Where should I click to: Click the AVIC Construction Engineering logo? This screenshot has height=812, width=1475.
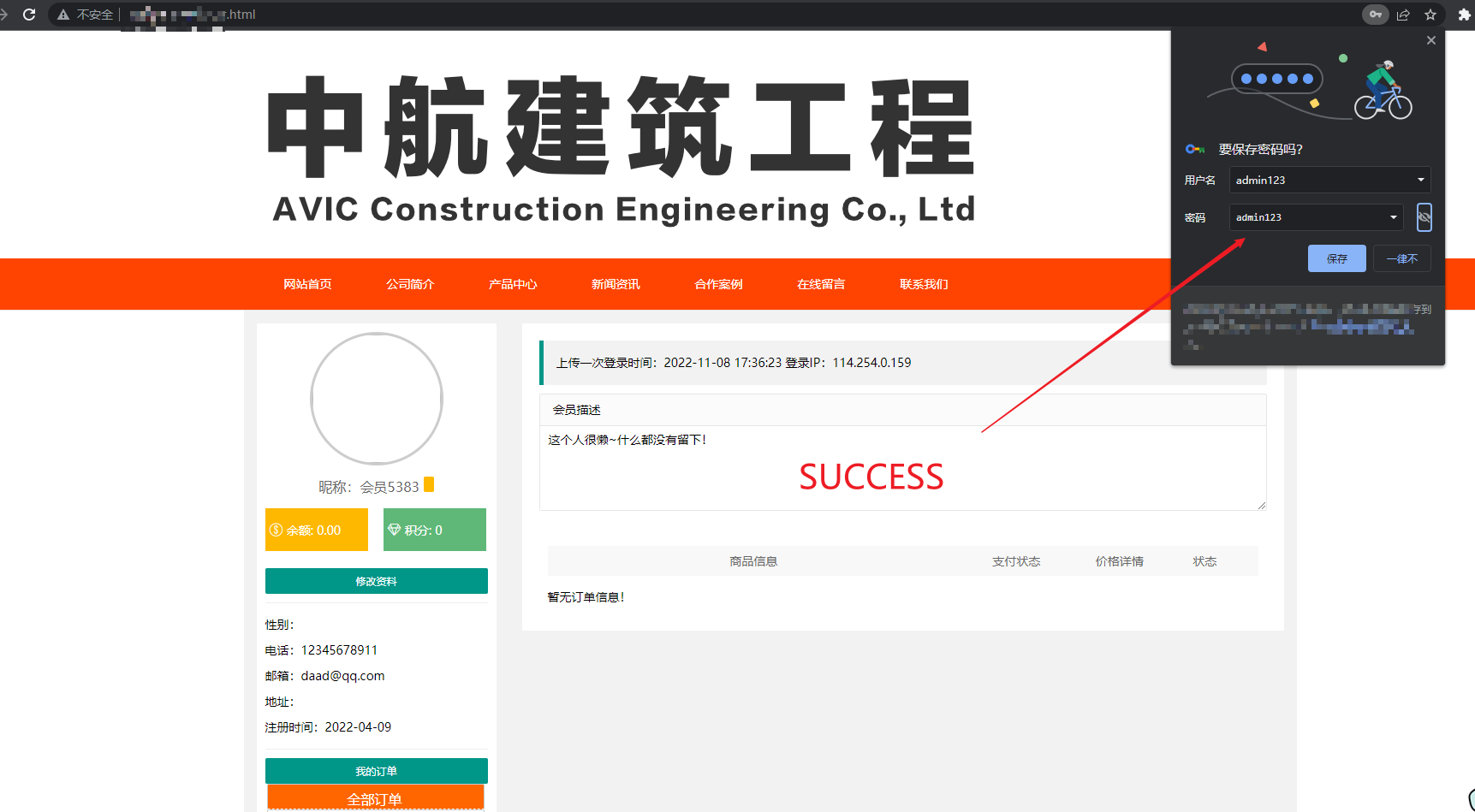[622, 151]
